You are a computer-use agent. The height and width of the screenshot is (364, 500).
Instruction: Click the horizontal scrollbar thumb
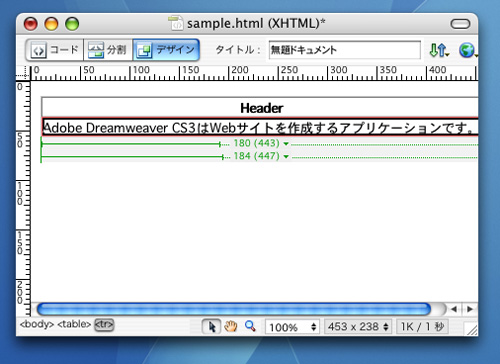coord(234,309)
